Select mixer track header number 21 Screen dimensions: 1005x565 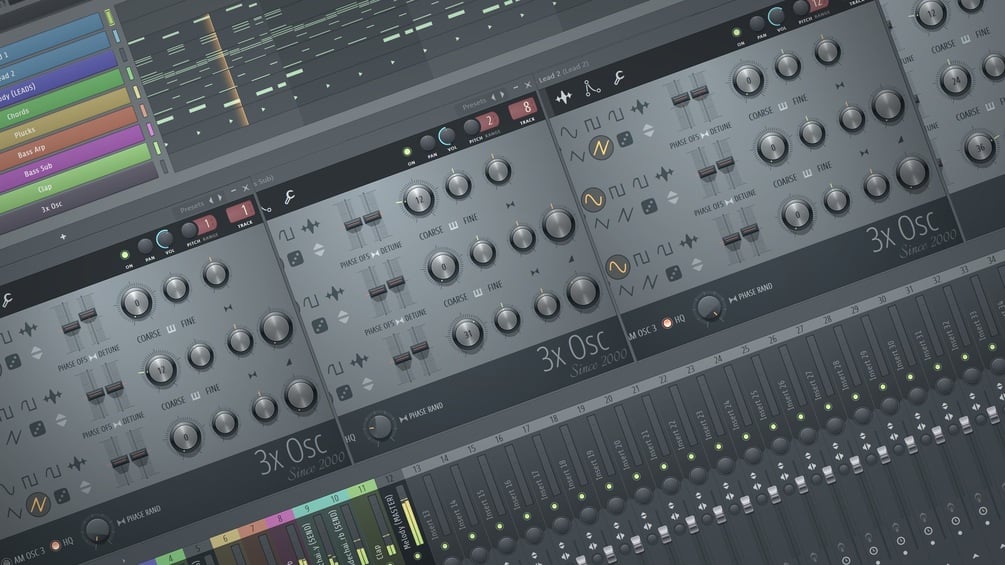(x=635, y=389)
